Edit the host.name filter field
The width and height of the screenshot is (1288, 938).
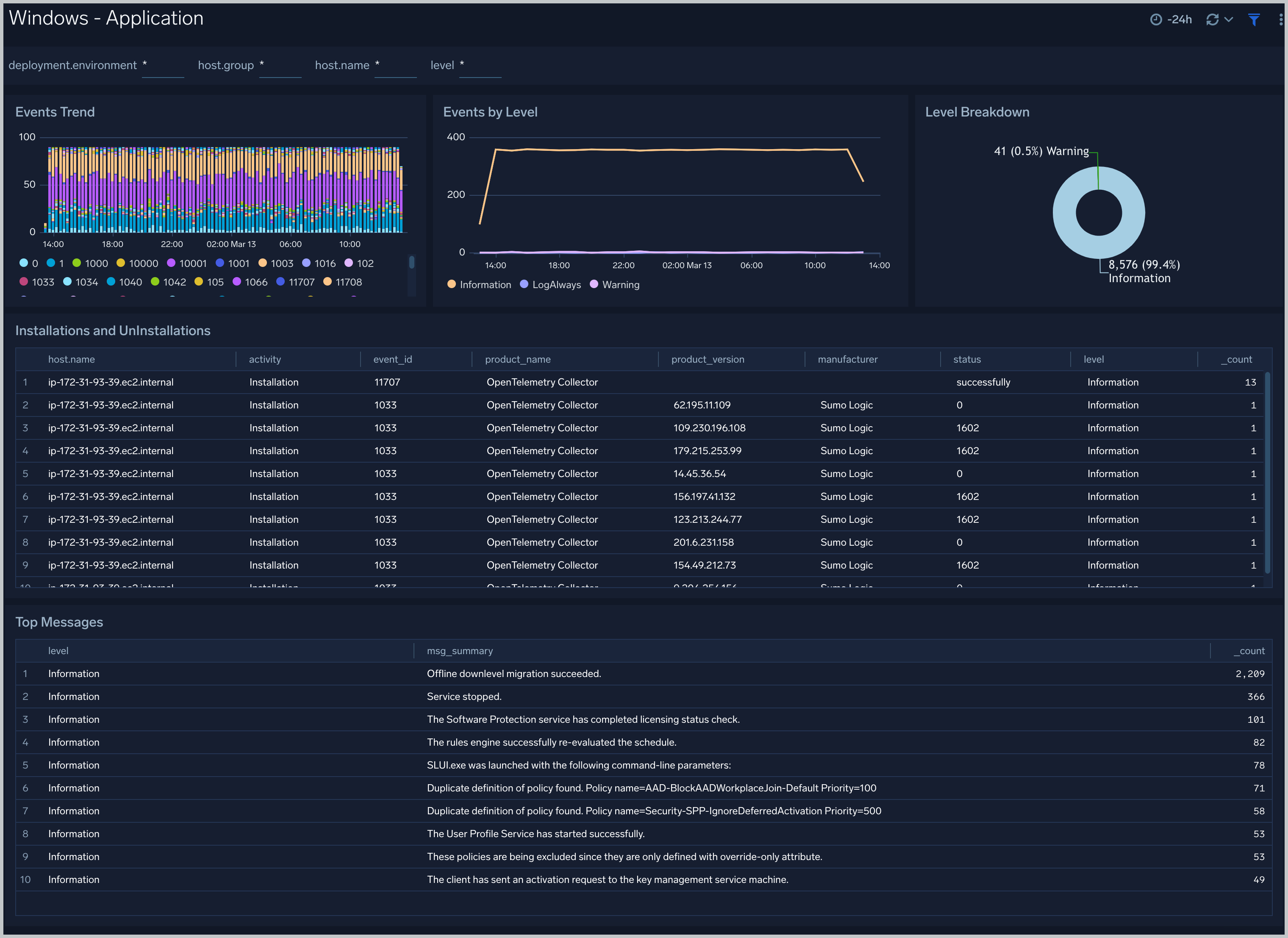(x=396, y=66)
